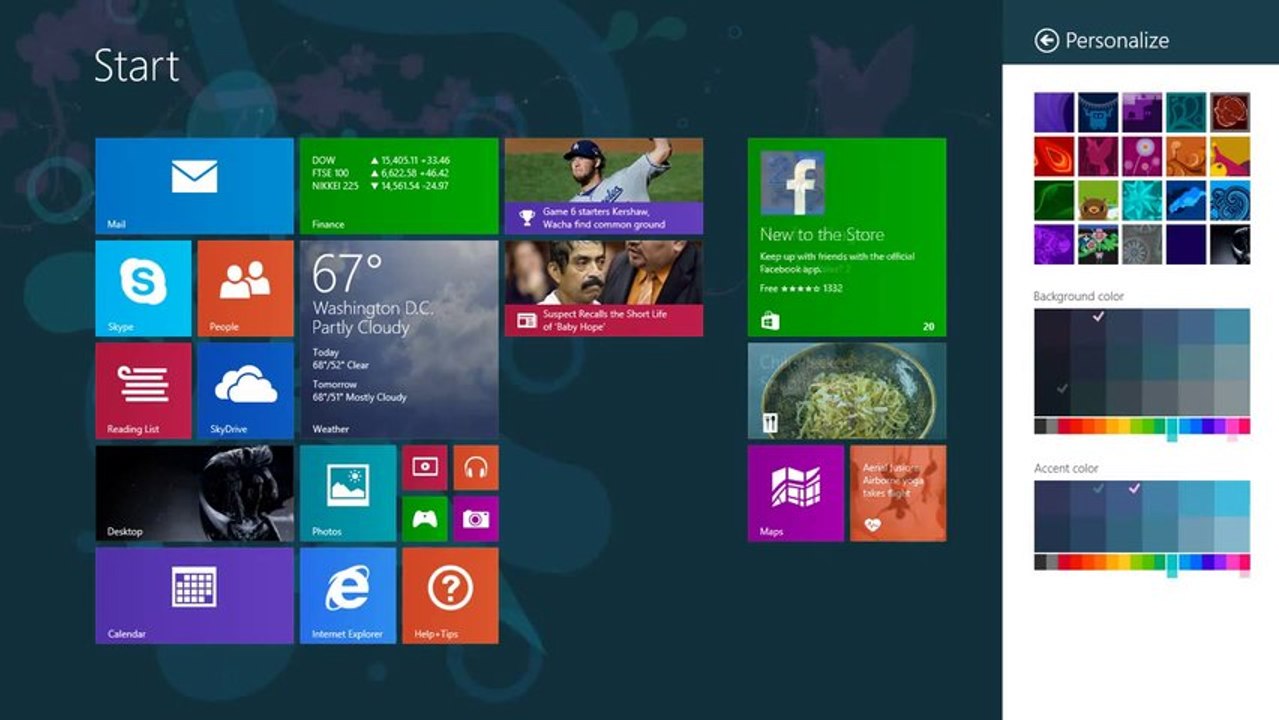Open the Weather tile showing Washington D.C.
The height and width of the screenshot is (720, 1279).
[399, 339]
